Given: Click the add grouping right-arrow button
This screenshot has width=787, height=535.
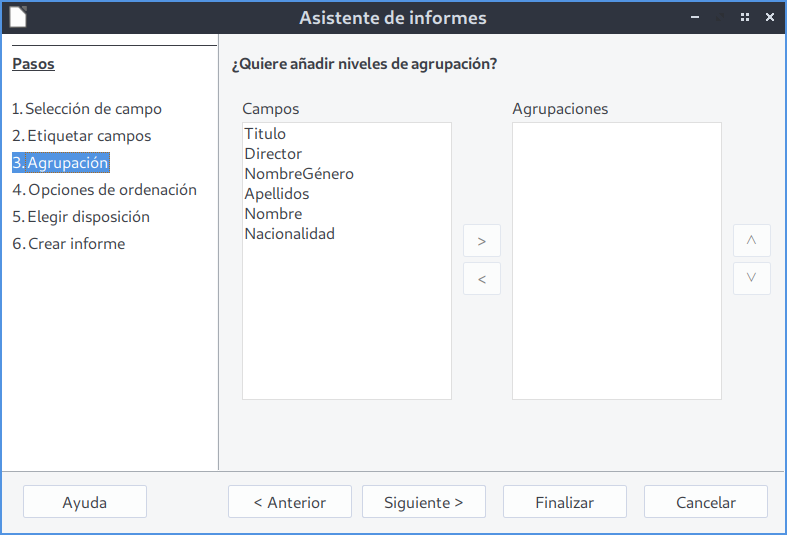Looking at the screenshot, I should [x=482, y=241].
